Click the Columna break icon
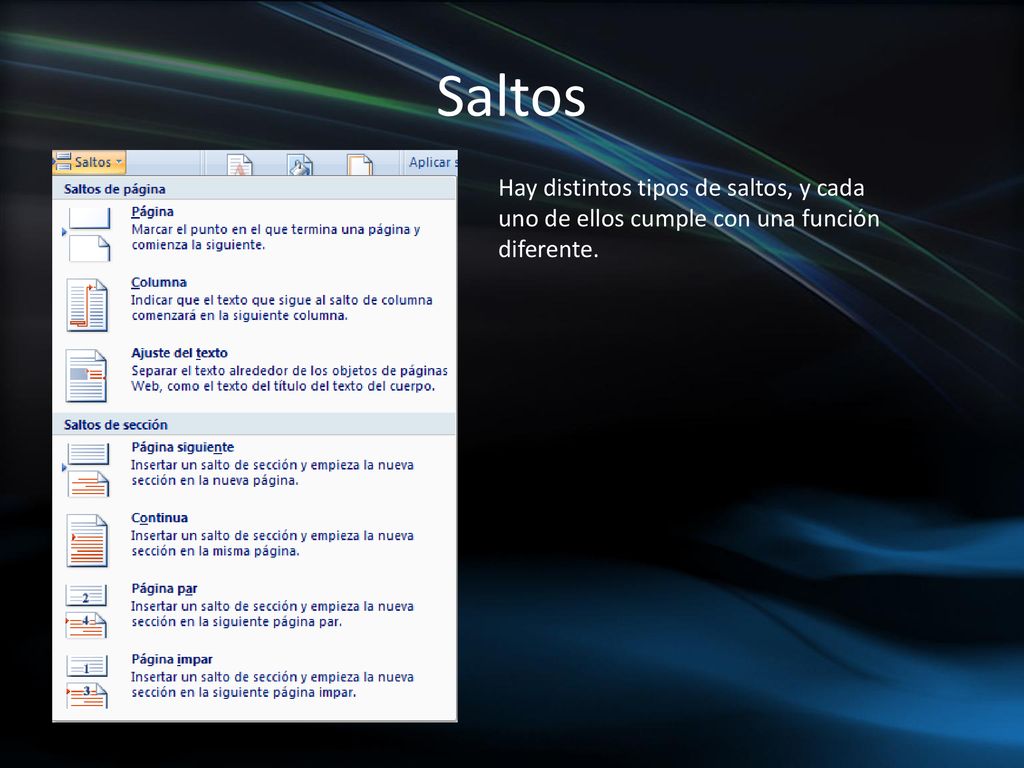 tap(86, 305)
